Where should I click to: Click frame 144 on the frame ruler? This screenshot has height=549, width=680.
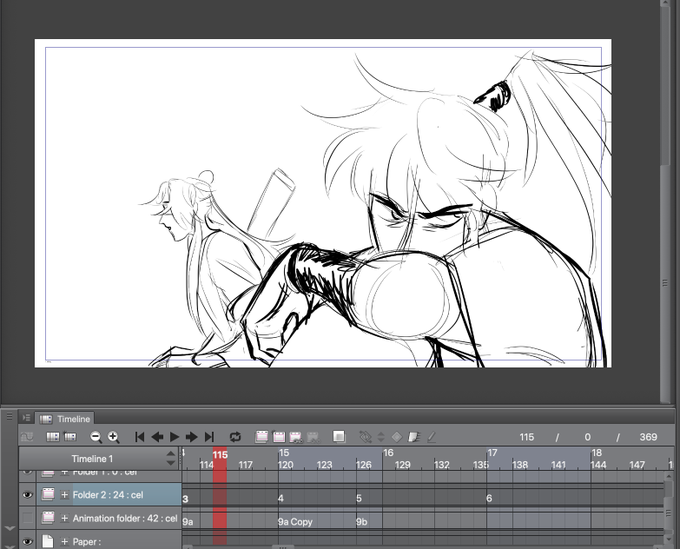(x=598, y=465)
